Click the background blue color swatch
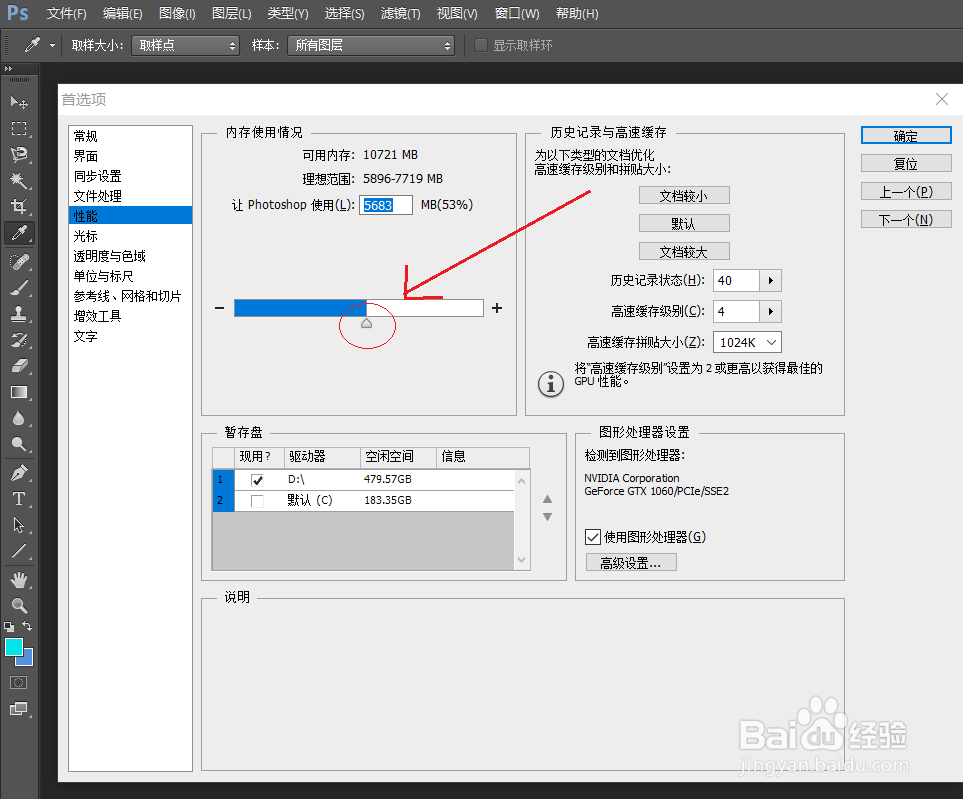 (28, 661)
